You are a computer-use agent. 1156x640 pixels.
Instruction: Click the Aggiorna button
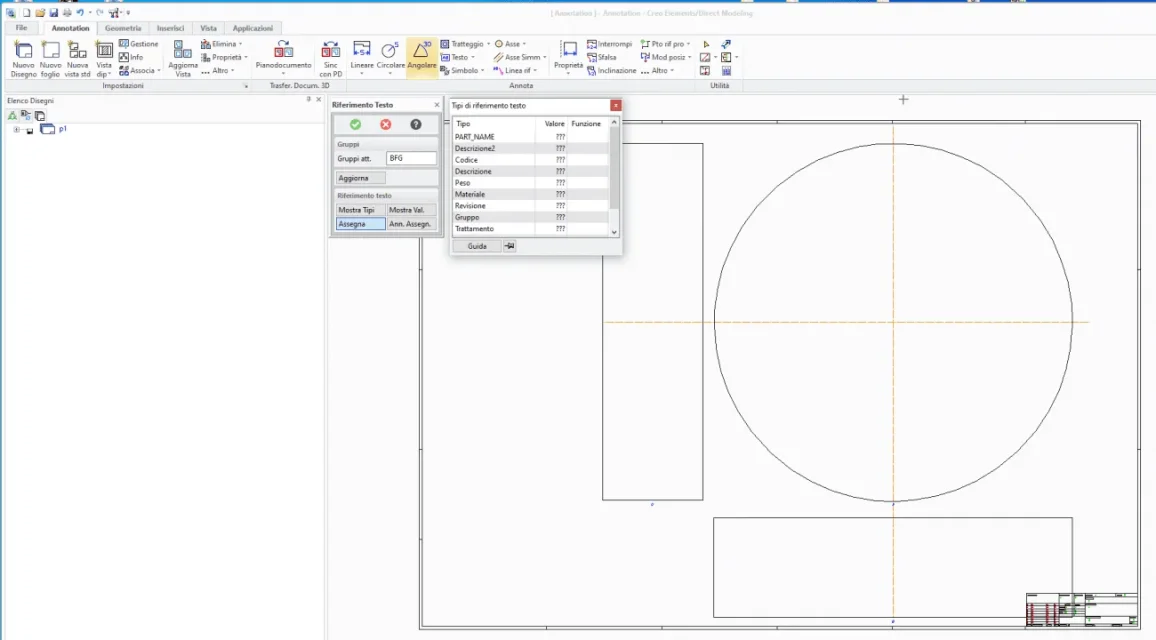361,178
